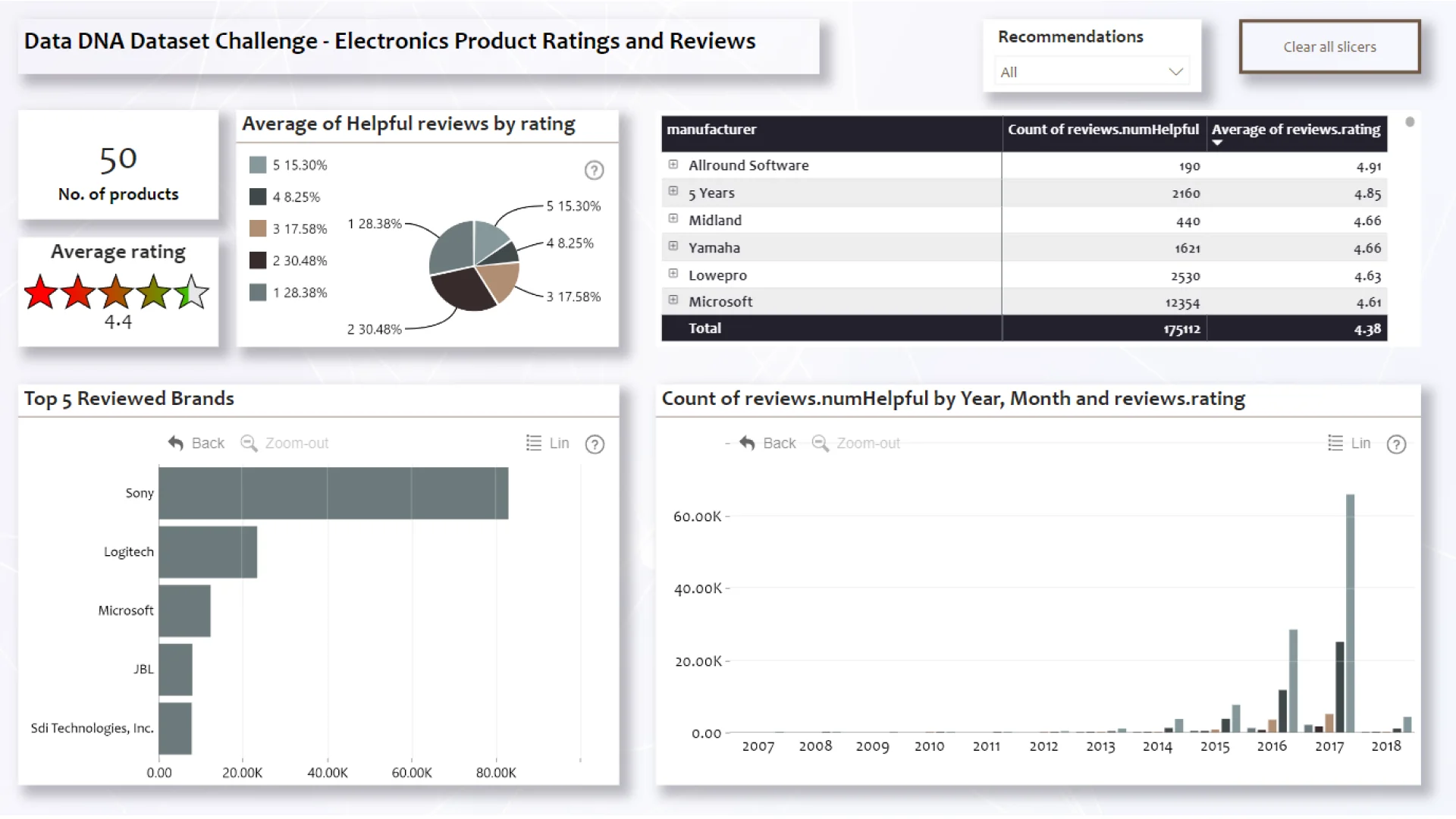
Task: Click the 2018 x-axis label
Action: coord(1385,746)
